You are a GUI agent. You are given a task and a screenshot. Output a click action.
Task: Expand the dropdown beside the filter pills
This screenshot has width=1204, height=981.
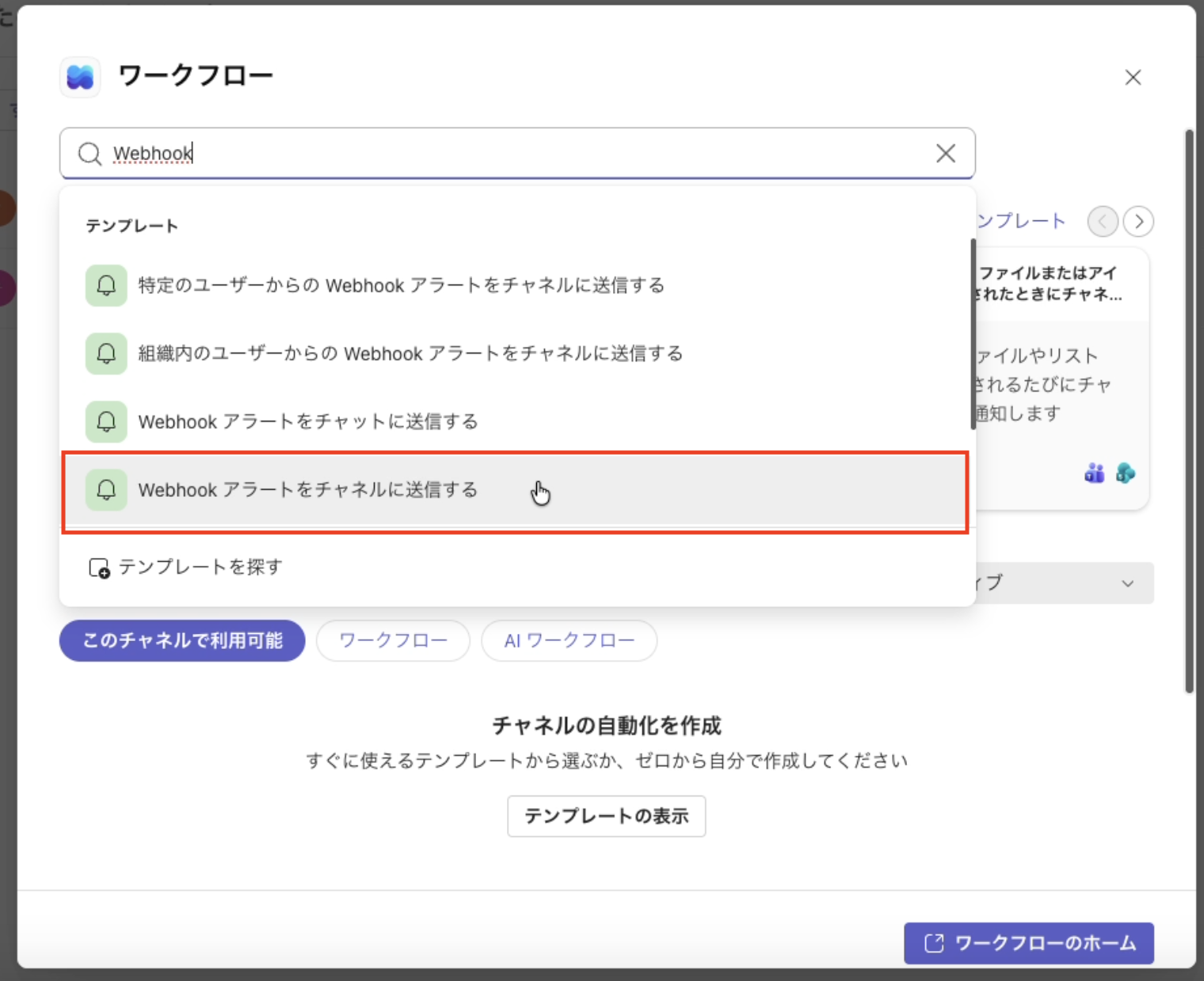[1064, 583]
